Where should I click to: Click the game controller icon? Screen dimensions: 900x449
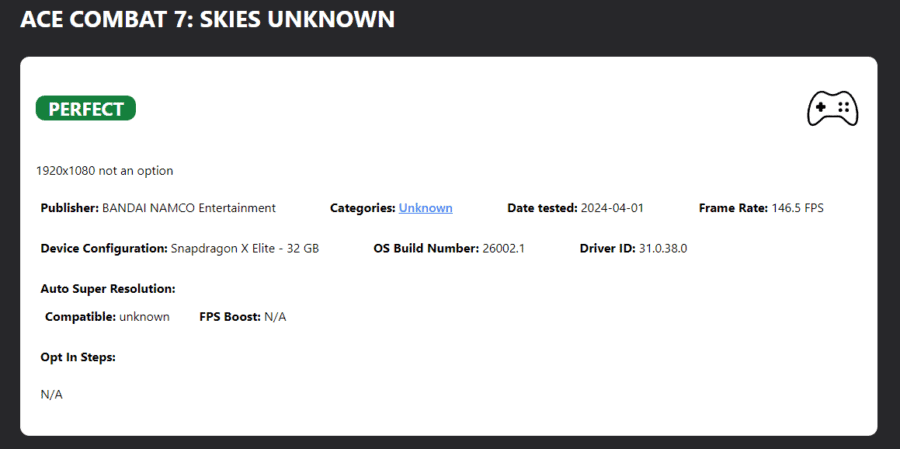(x=832, y=109)
